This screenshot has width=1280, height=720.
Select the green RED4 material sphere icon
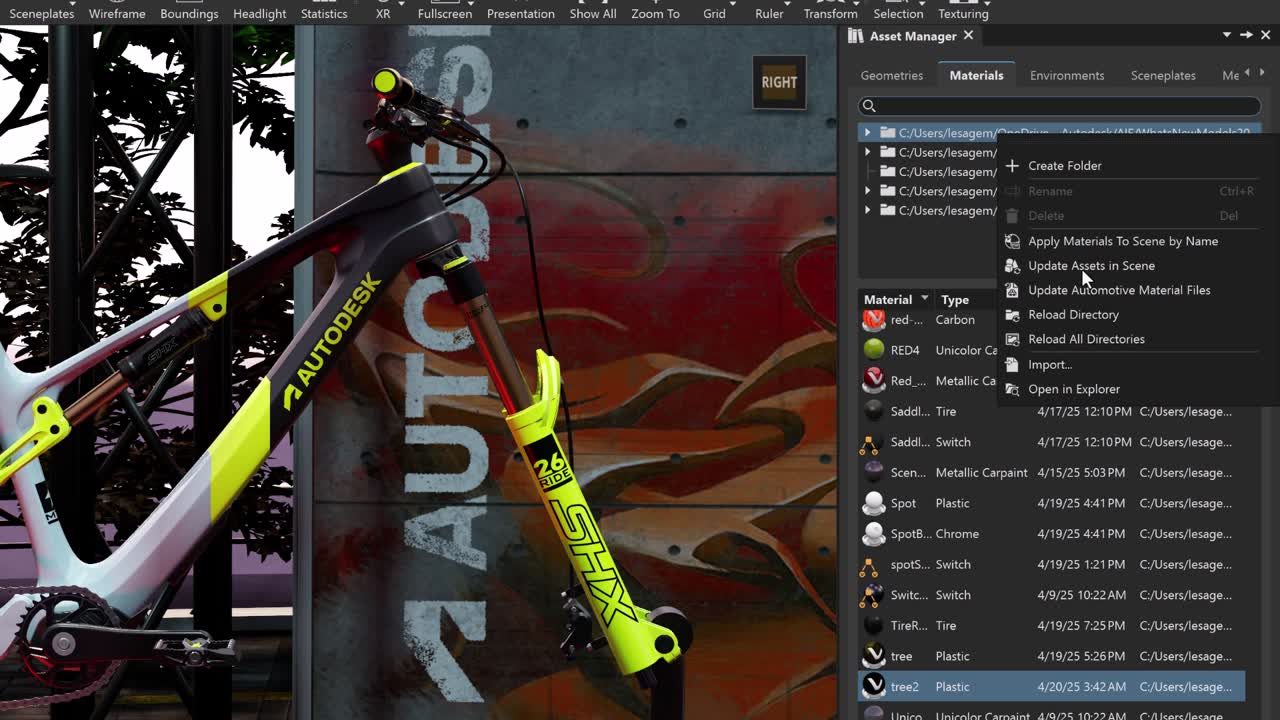point(874,350)
